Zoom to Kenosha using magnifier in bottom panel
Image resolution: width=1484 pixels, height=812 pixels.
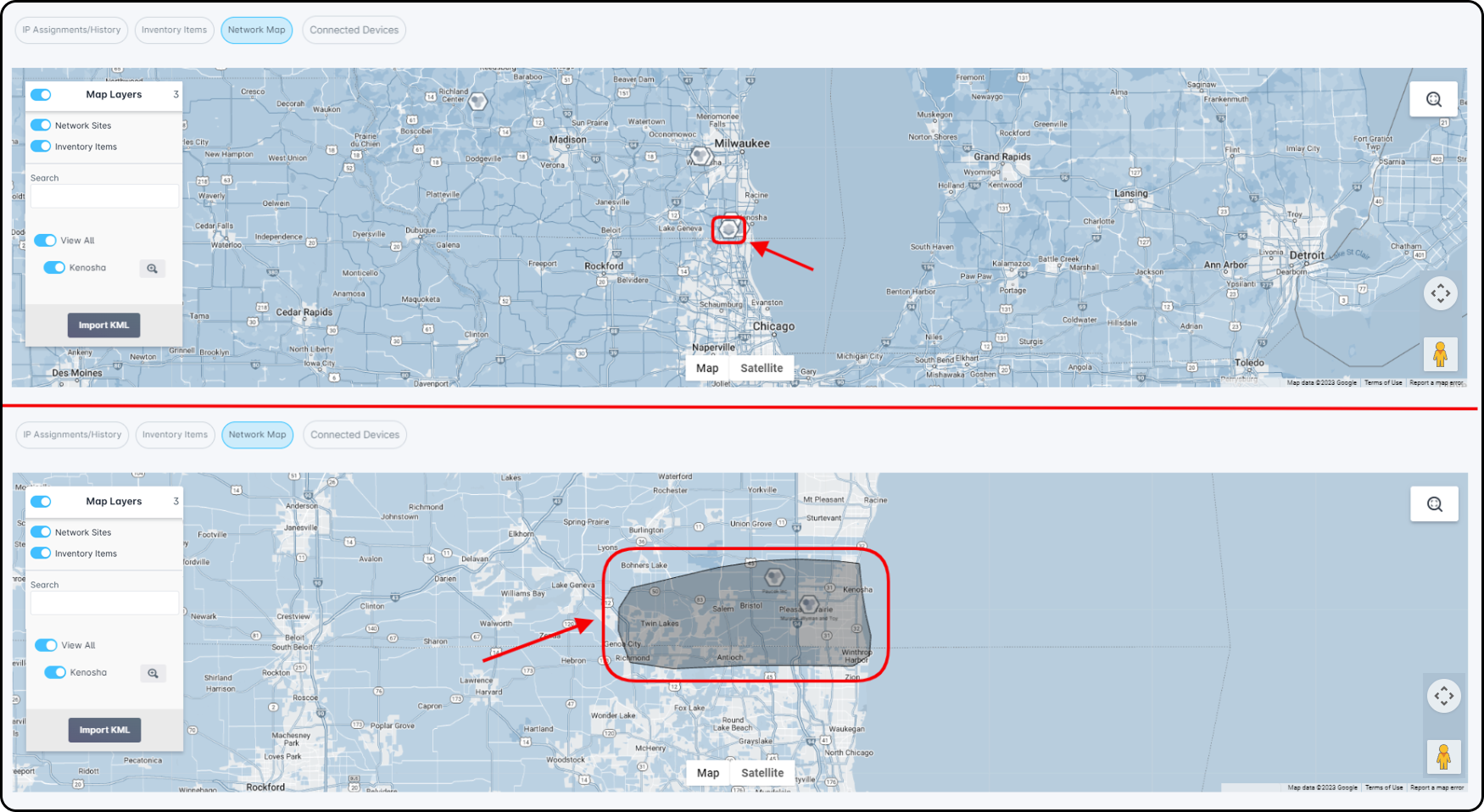(x=153, y=674)
